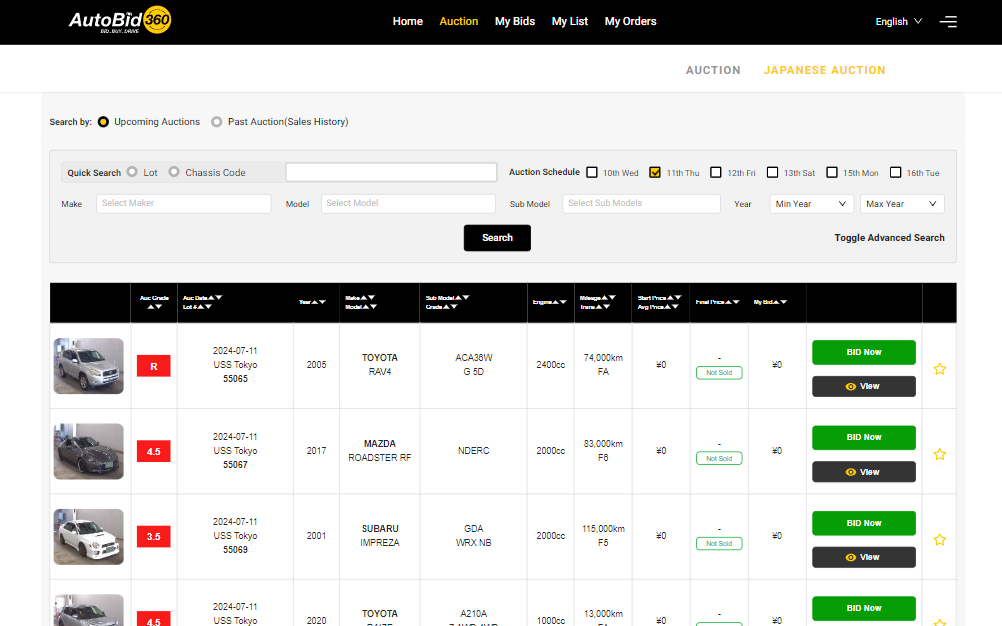View the Mazda Roadster RF listing
Viewport: 1002px width, 626px height.
(863, 472)
